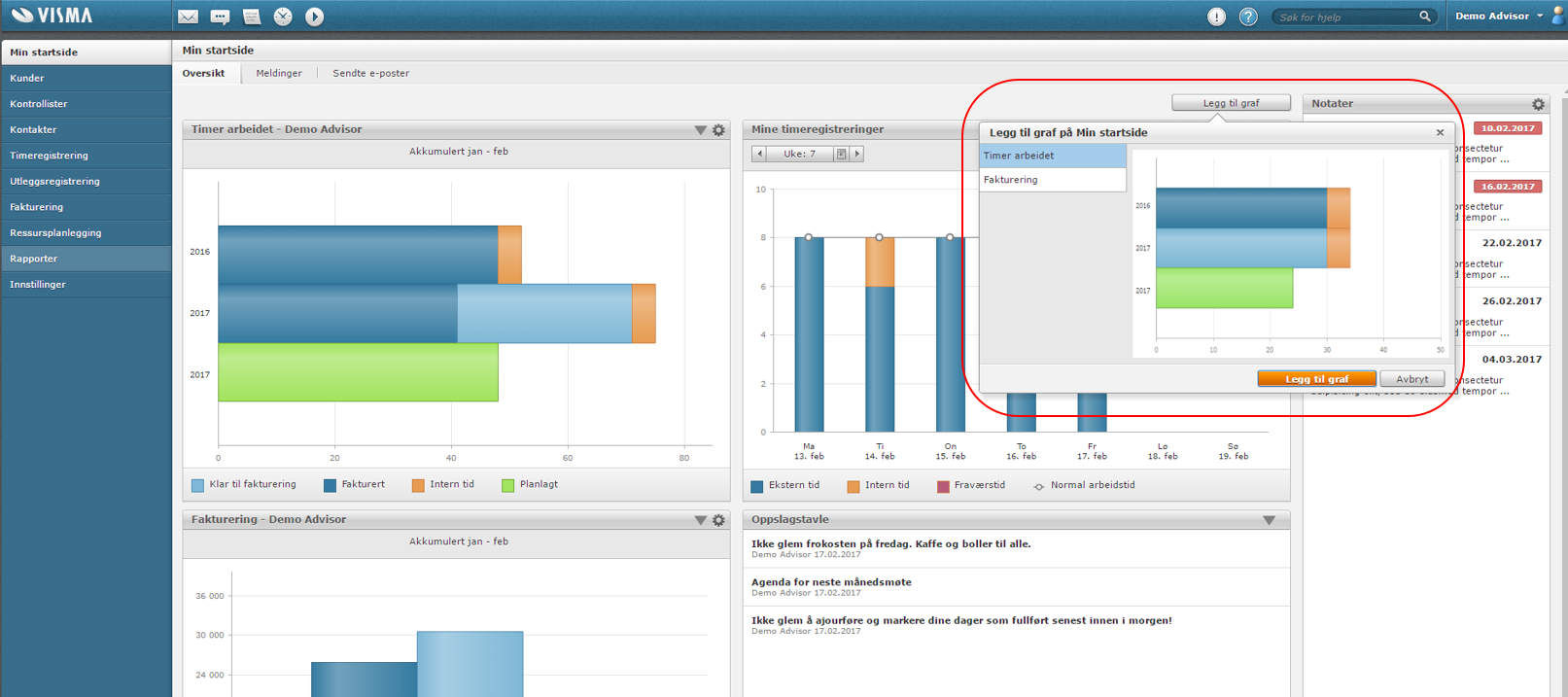
Task: Go to previous week arrow
Action: pos(760,154)
